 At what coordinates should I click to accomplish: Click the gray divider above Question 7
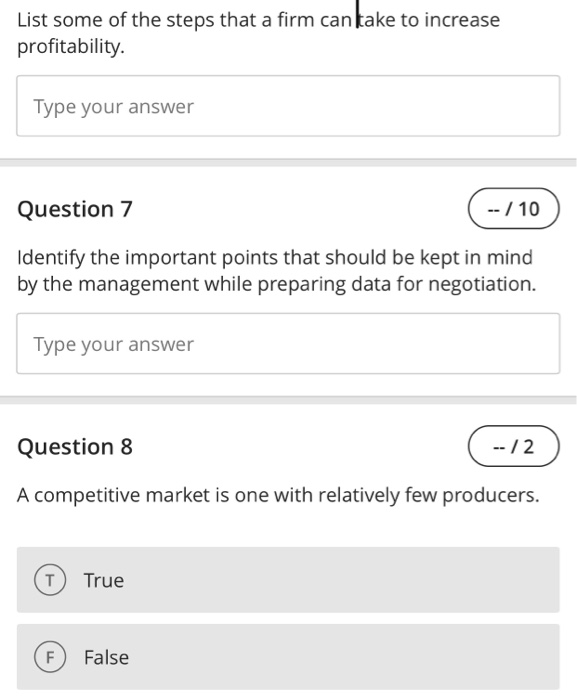pos(288,162)
